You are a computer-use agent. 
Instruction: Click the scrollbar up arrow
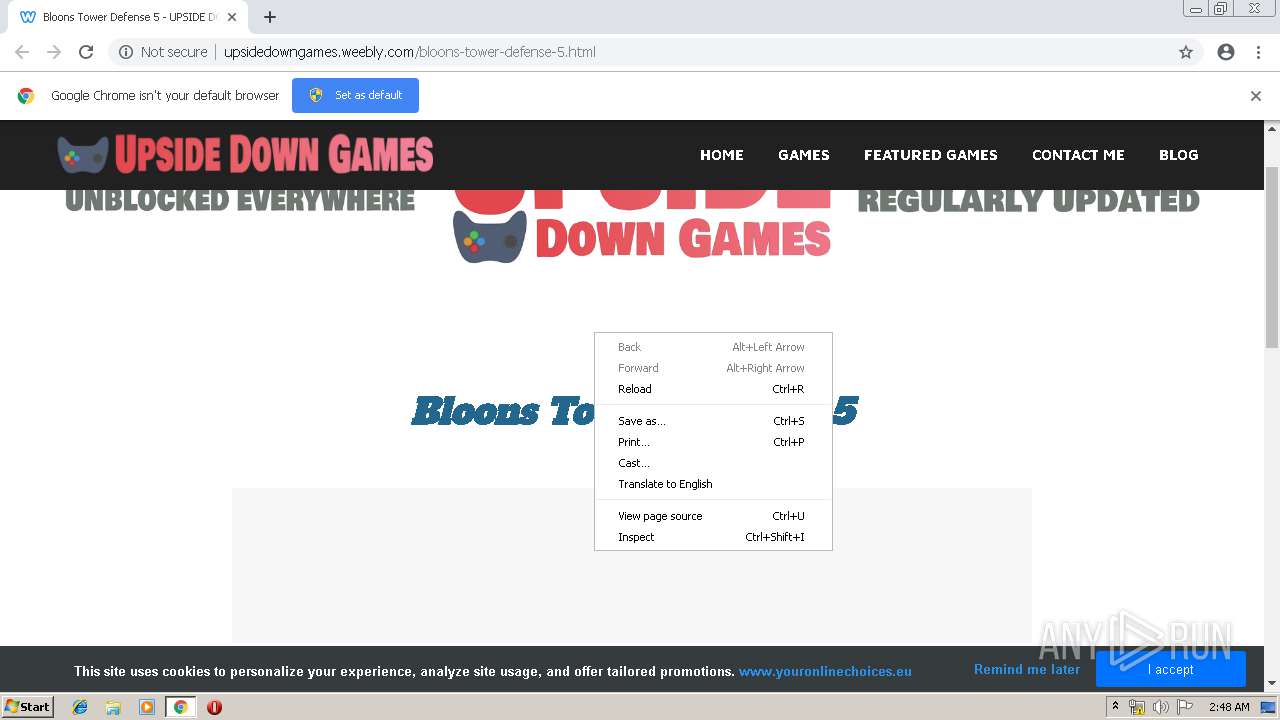pos(1272,128)
